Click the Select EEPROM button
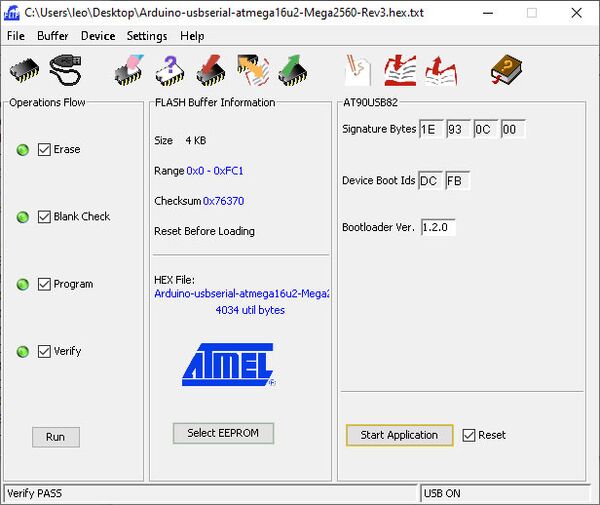The image size is (600, 505). click(223, 433)
